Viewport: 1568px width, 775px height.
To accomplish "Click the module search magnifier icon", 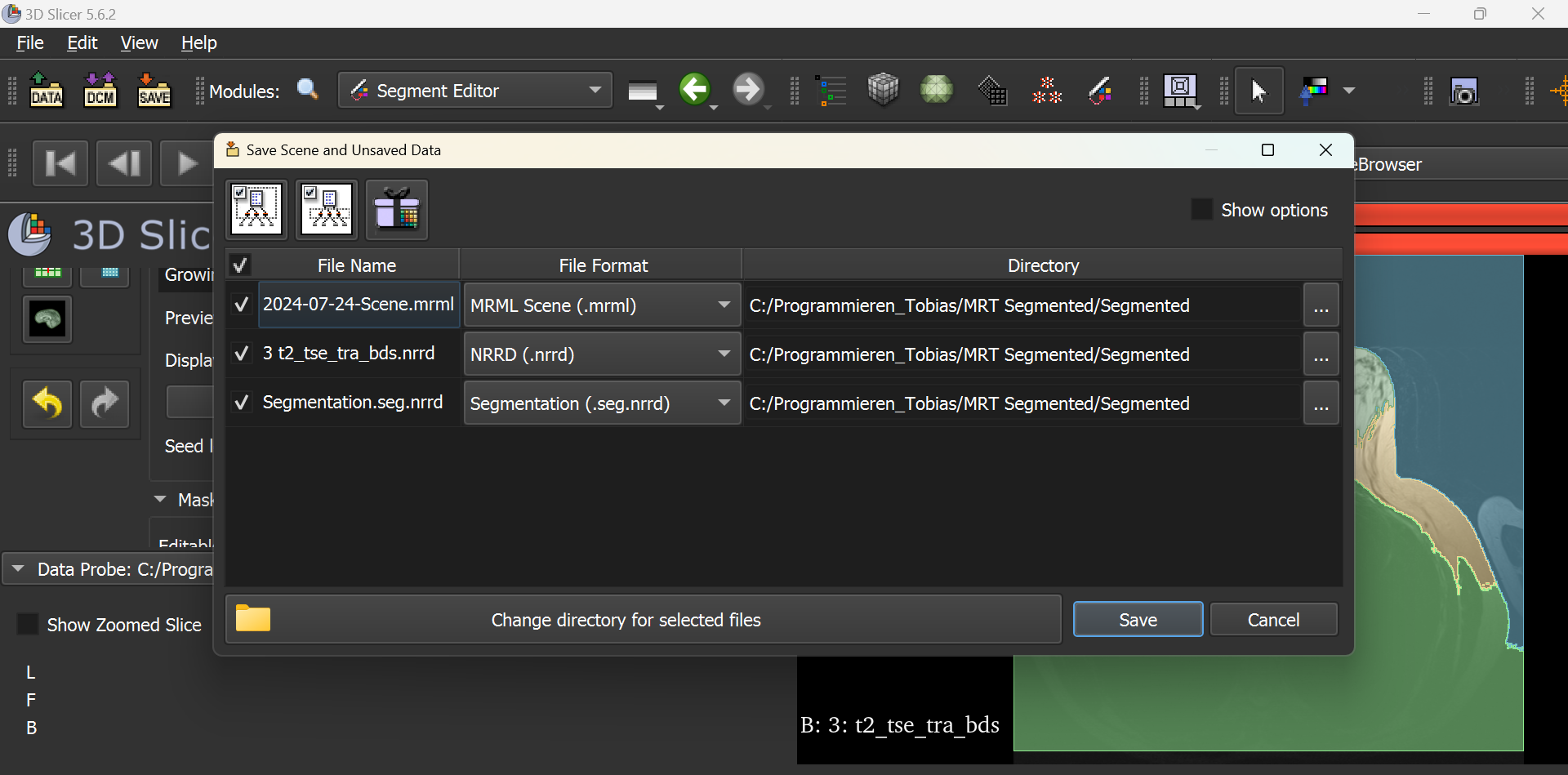I will pyautogui.click(x=308, y=90).
